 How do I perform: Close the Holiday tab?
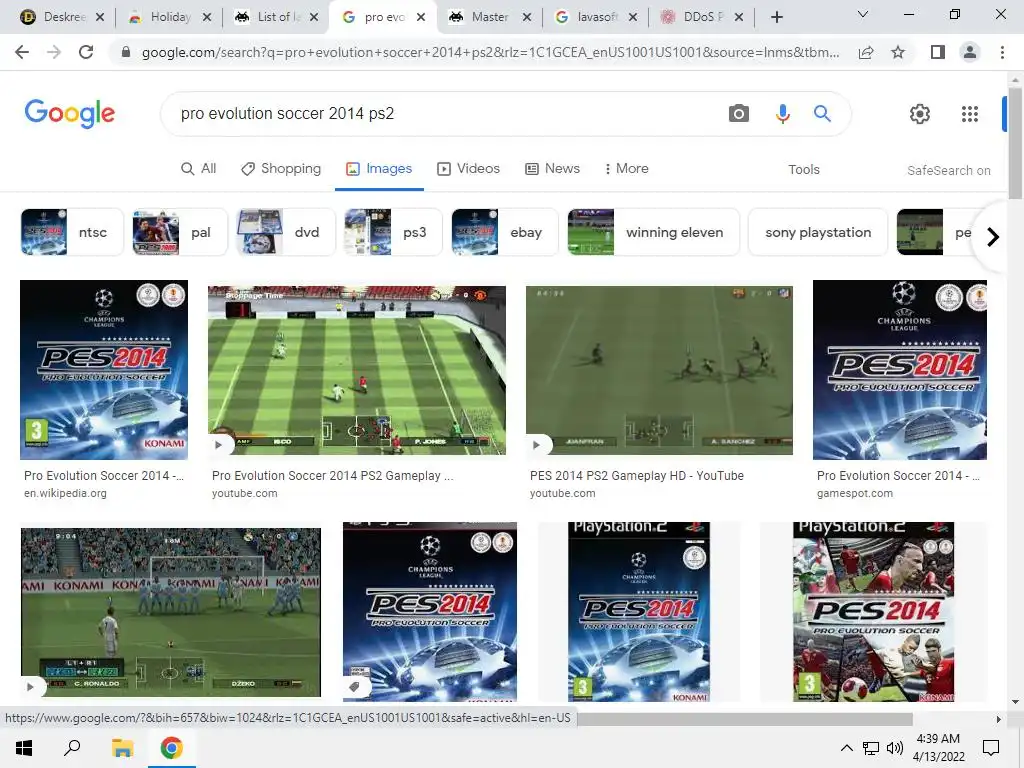click(207, 17)
